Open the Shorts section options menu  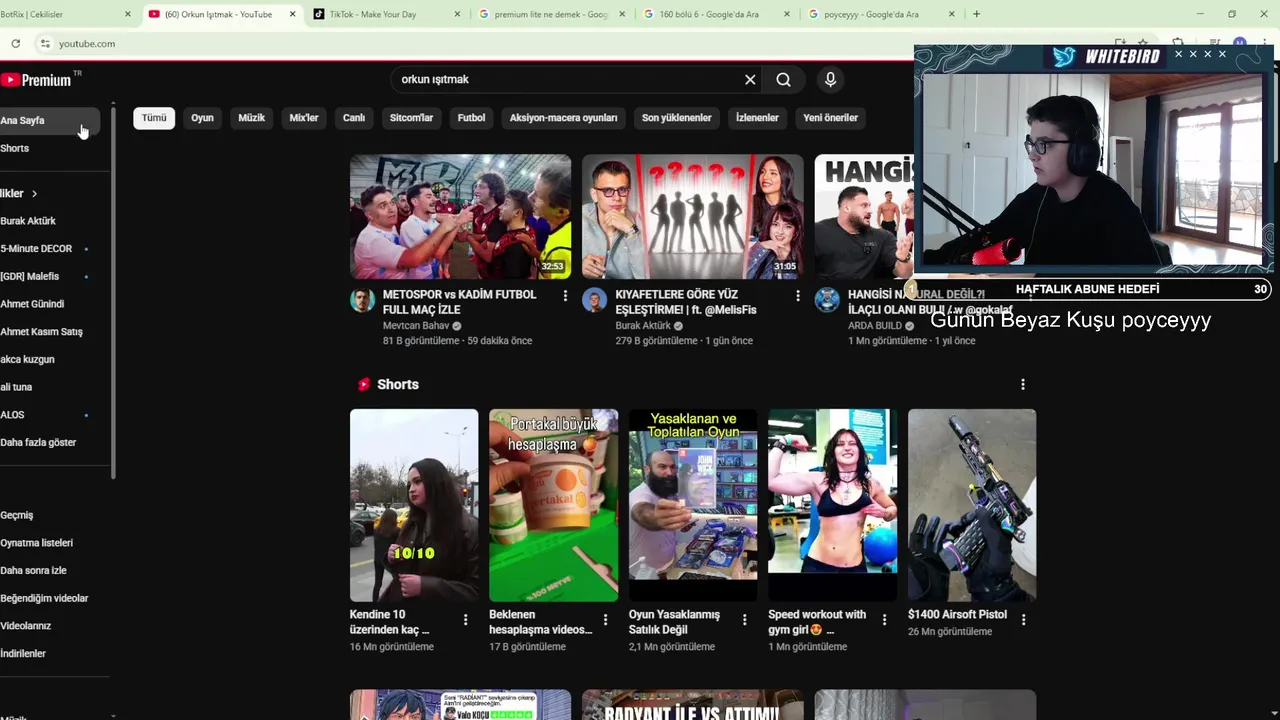point(1022,384)
